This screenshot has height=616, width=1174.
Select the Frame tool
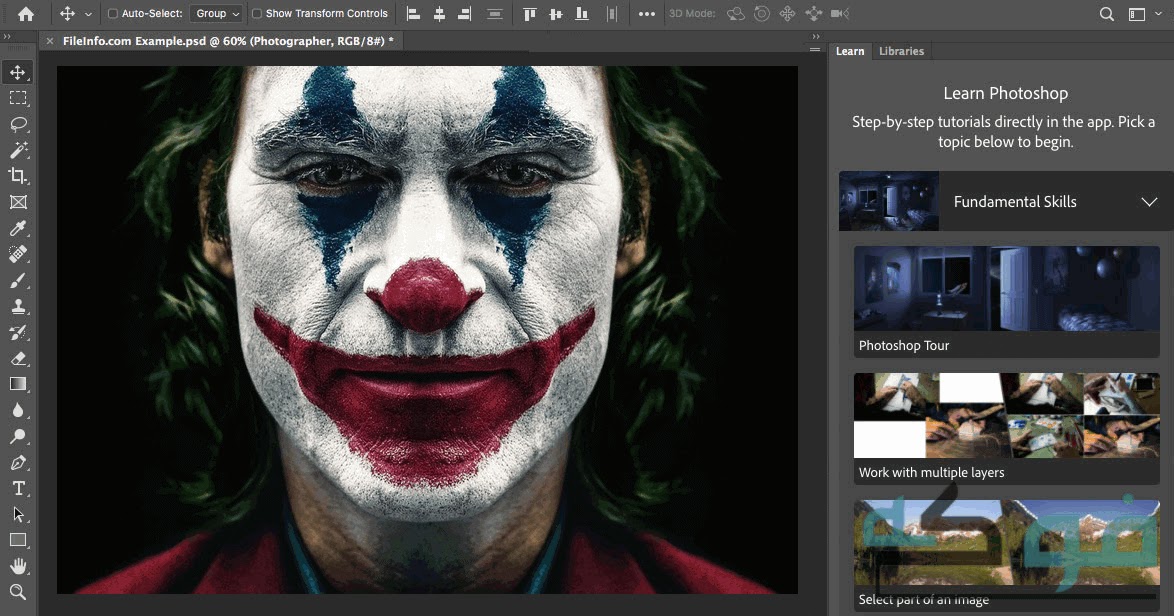pos(18,202)
